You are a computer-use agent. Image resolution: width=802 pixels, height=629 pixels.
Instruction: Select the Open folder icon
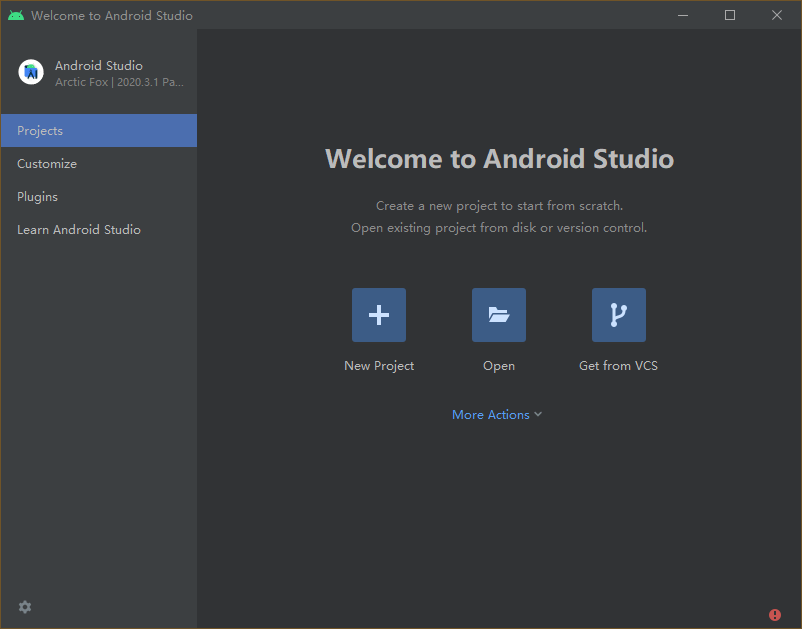point(499,314)
